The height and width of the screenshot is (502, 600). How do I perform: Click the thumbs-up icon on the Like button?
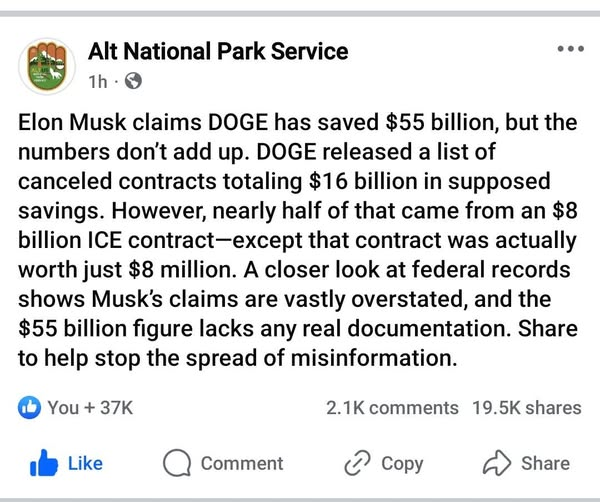tap(43, 463)
